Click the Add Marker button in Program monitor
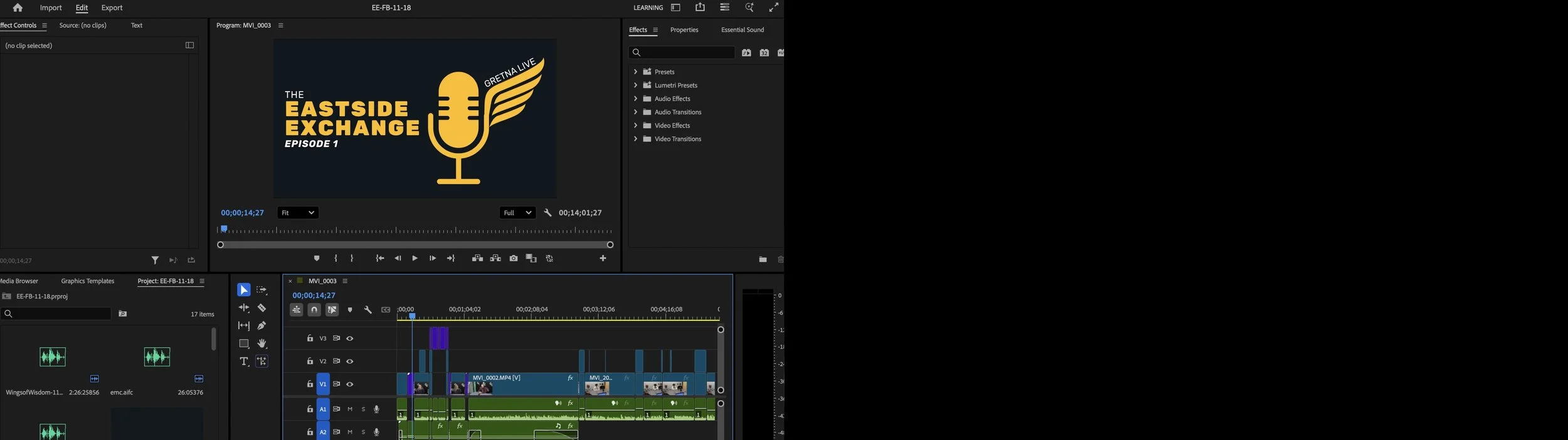Image resolution: width=1568 pixels, height=440 pixels. (317, 259)
